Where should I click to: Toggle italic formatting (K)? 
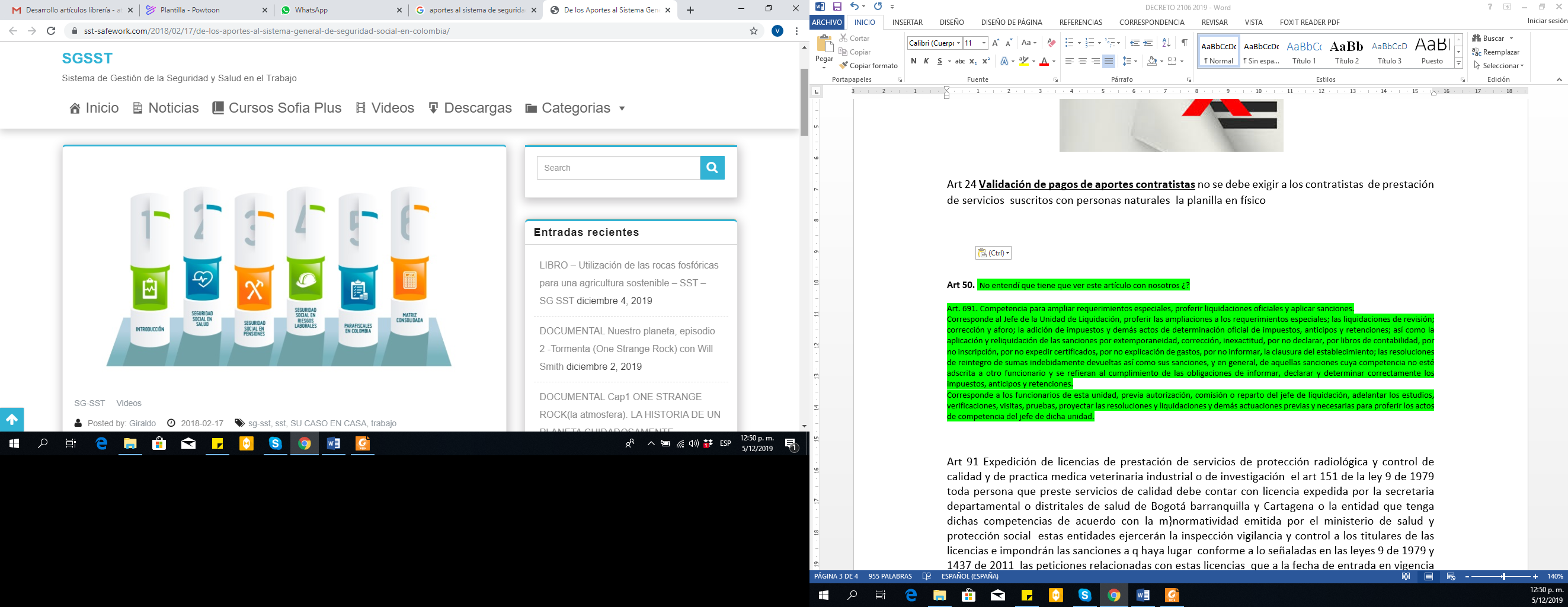[926, 61]
